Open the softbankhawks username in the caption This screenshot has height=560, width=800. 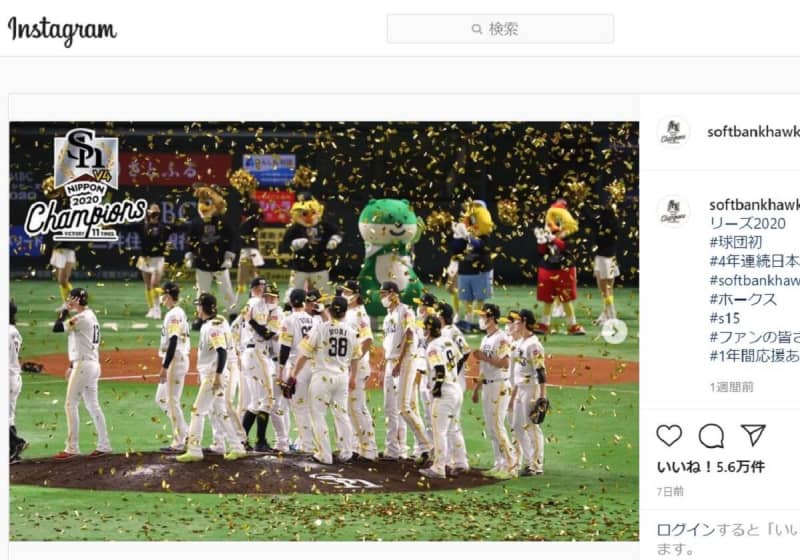tap(754, 205)
